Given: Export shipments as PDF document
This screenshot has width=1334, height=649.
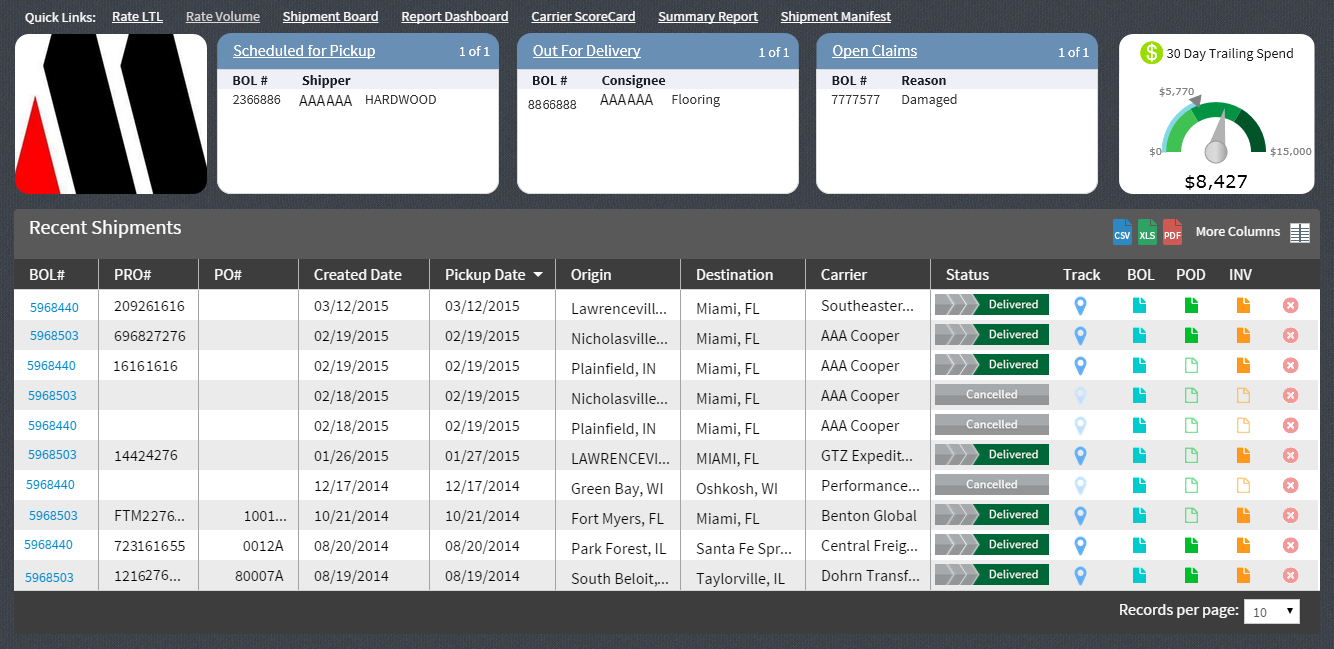Looking at the screenshot, I should click(1172, 232).
